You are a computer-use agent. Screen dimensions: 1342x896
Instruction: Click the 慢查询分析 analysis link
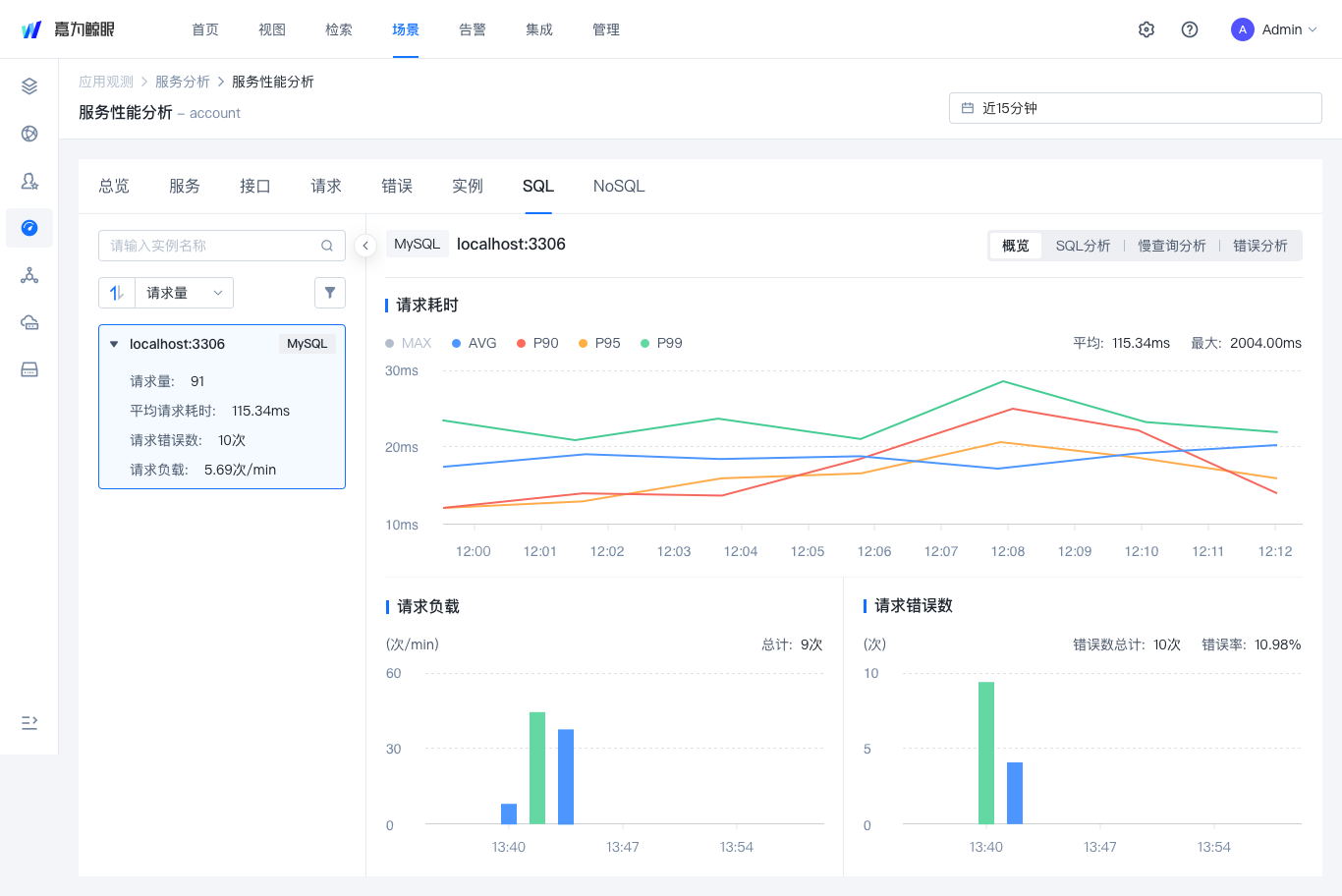[1172, 245]
